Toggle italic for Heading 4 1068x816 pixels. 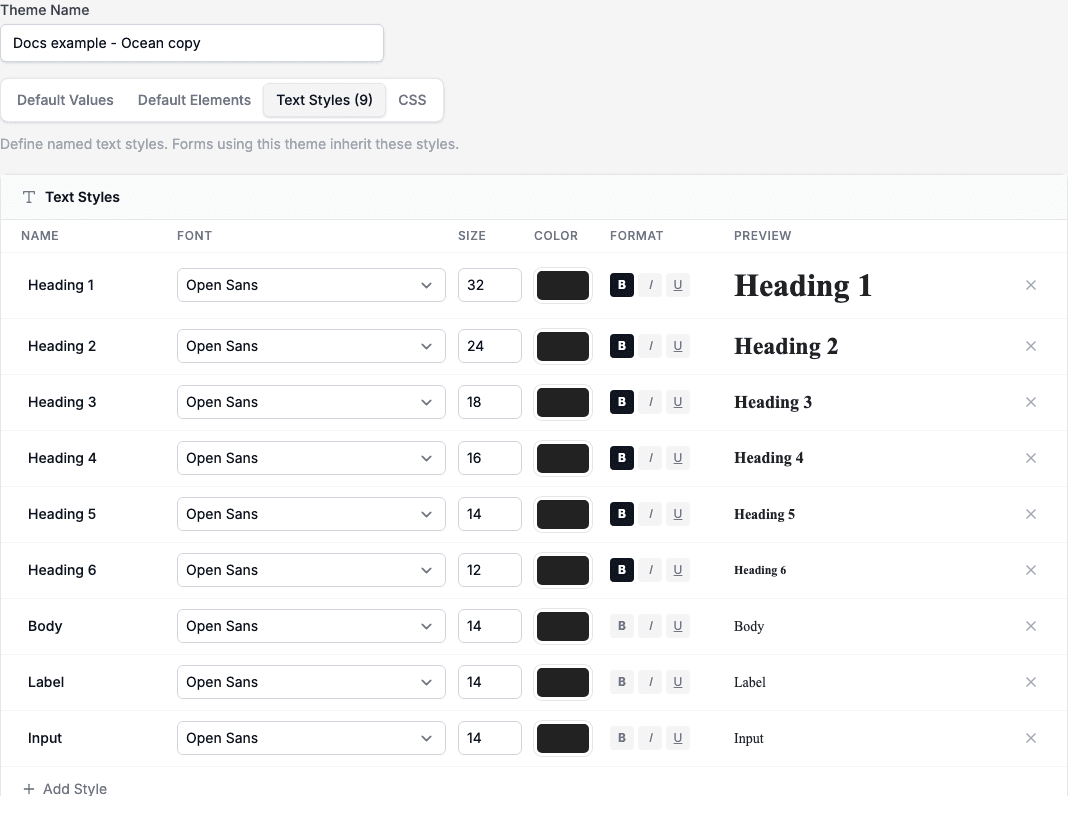[650, 458]
